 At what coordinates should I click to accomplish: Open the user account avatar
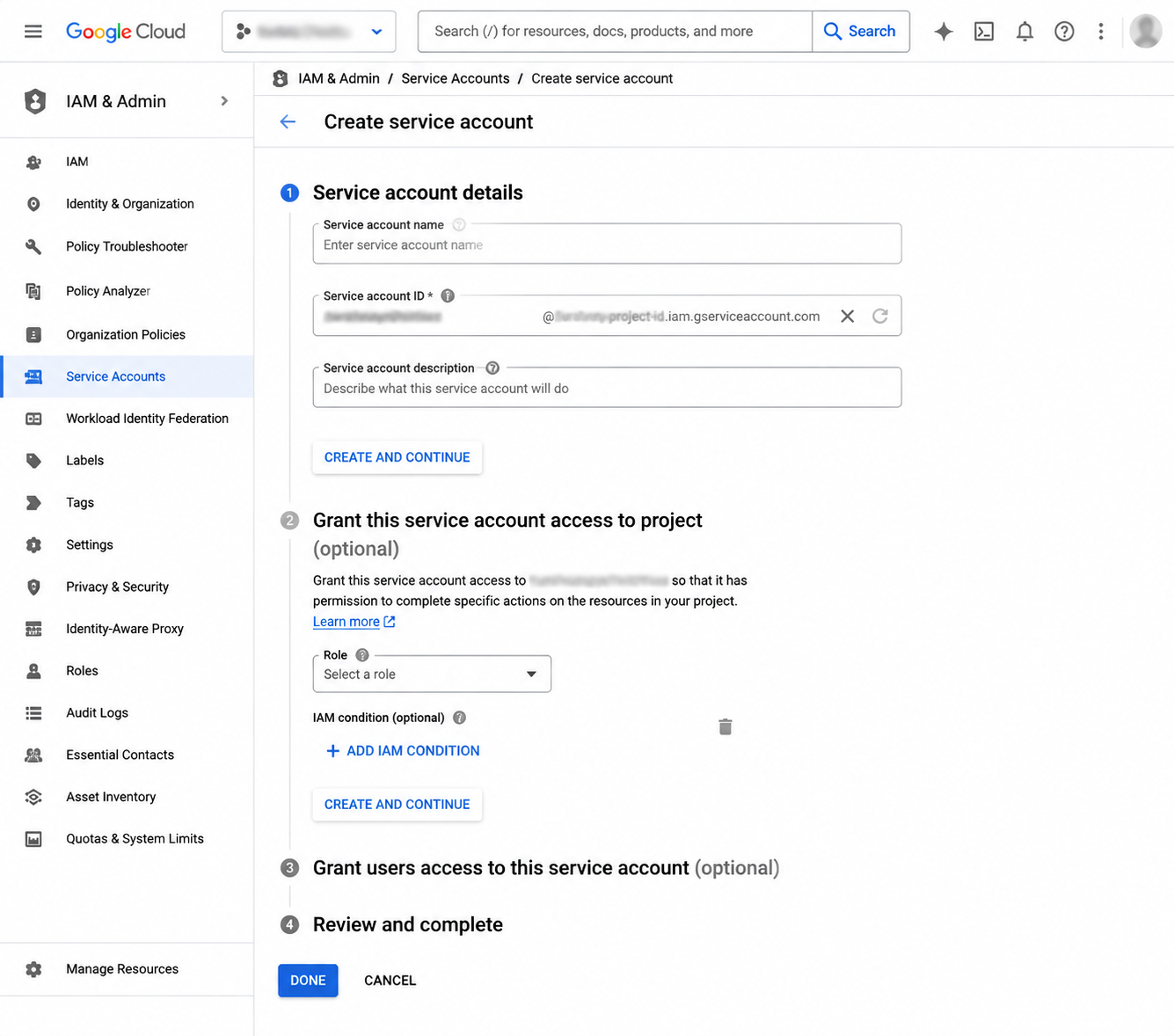click(1146, 31)
